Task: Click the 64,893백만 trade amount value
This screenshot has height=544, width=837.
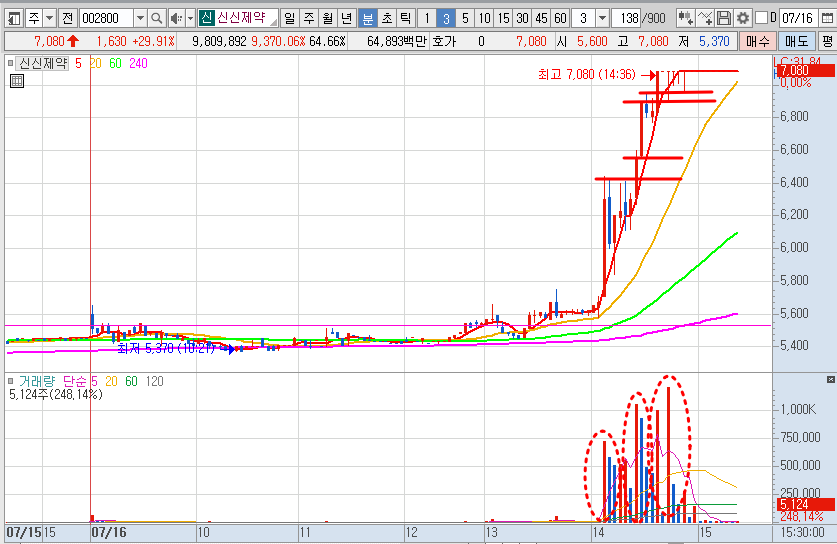Action: pos(397,41)
